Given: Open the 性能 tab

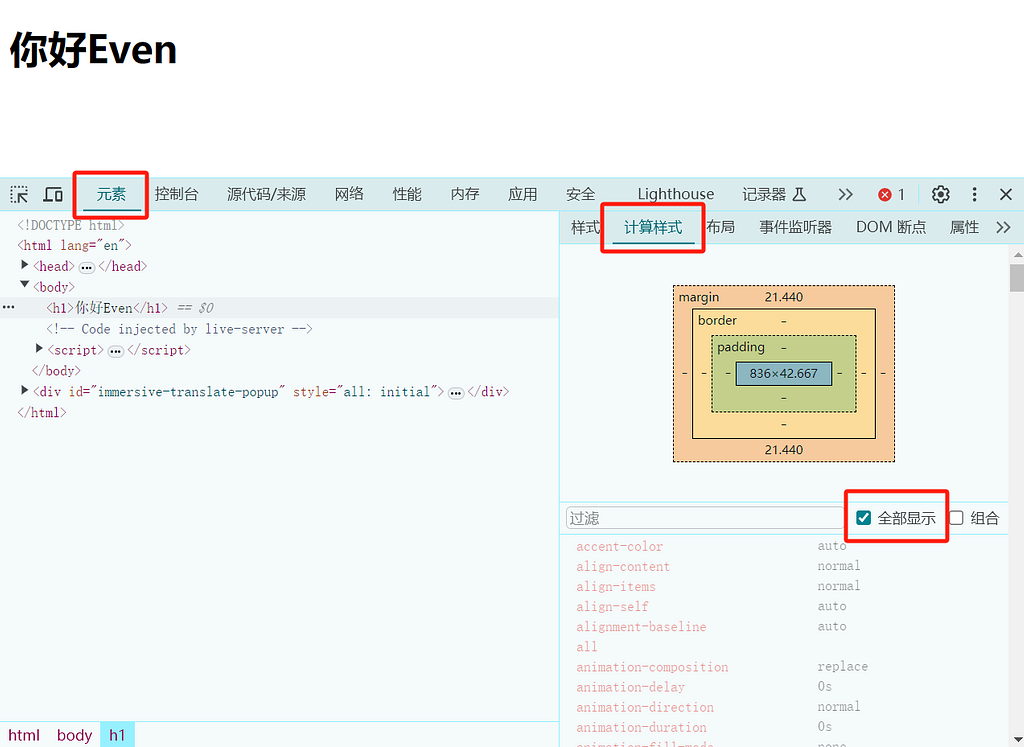Looking at the screenshot, I should pyautogui.click(x=407, y=195).
